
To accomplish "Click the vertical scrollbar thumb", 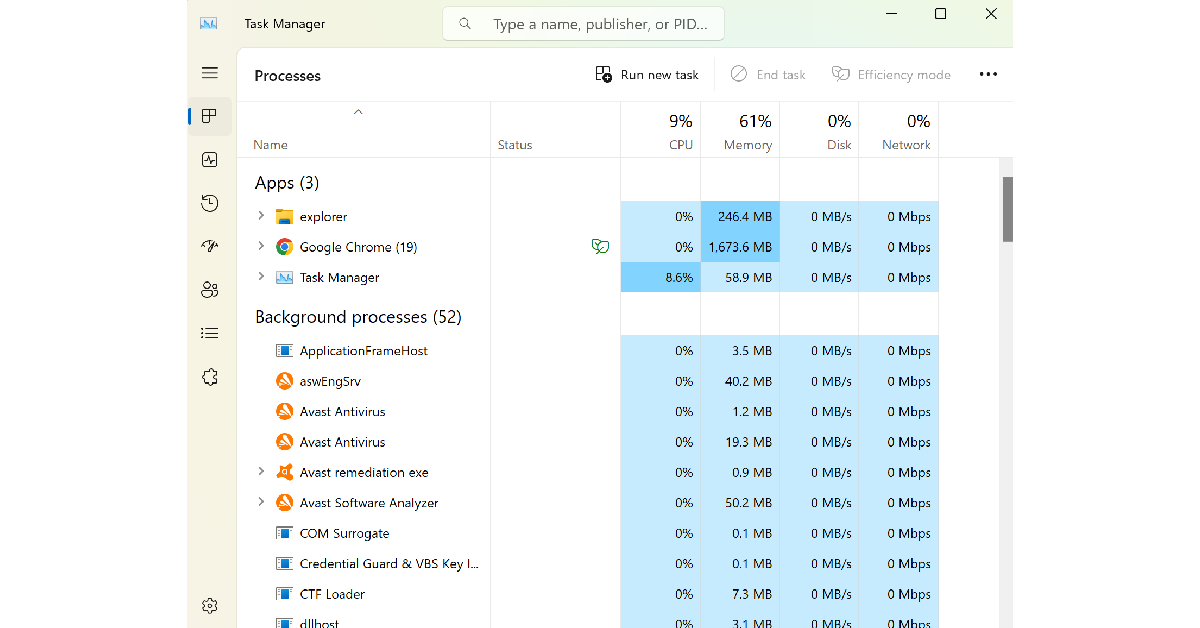I will [1007, 209].
